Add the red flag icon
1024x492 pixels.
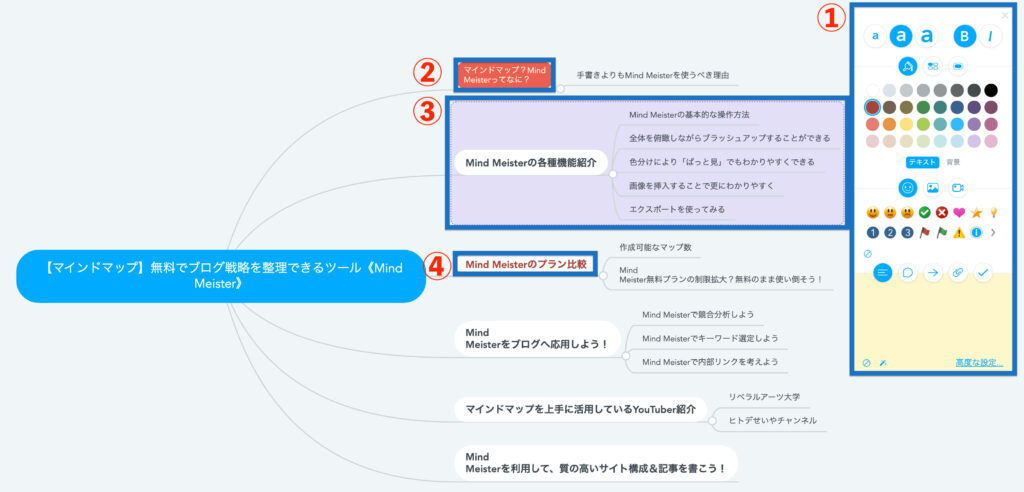(925, 232)
